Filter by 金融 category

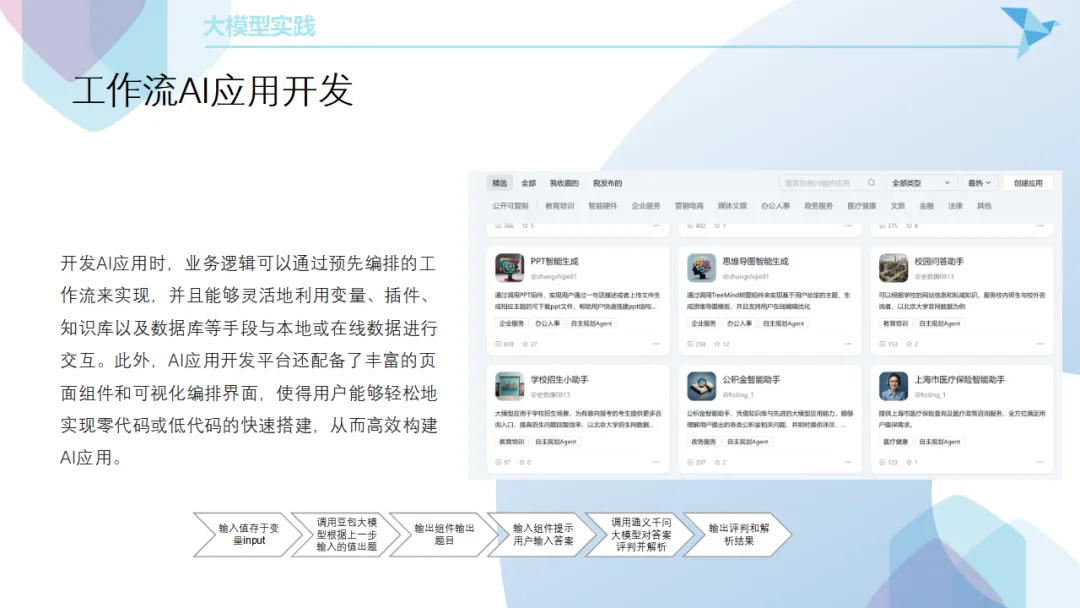pyautogui.click(x=926, y=206)
